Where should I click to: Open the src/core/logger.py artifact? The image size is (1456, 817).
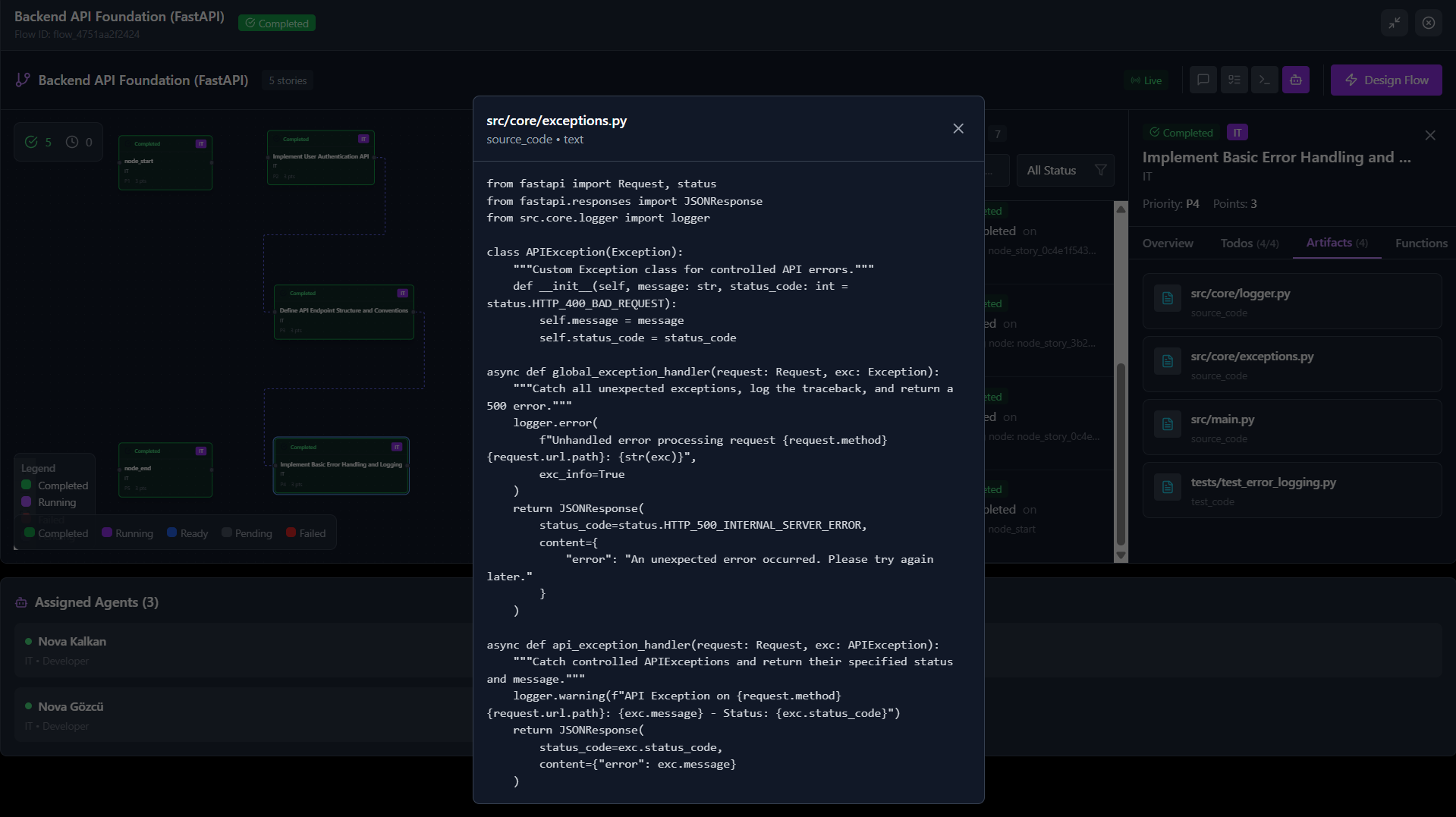[x=1292, y=301]
